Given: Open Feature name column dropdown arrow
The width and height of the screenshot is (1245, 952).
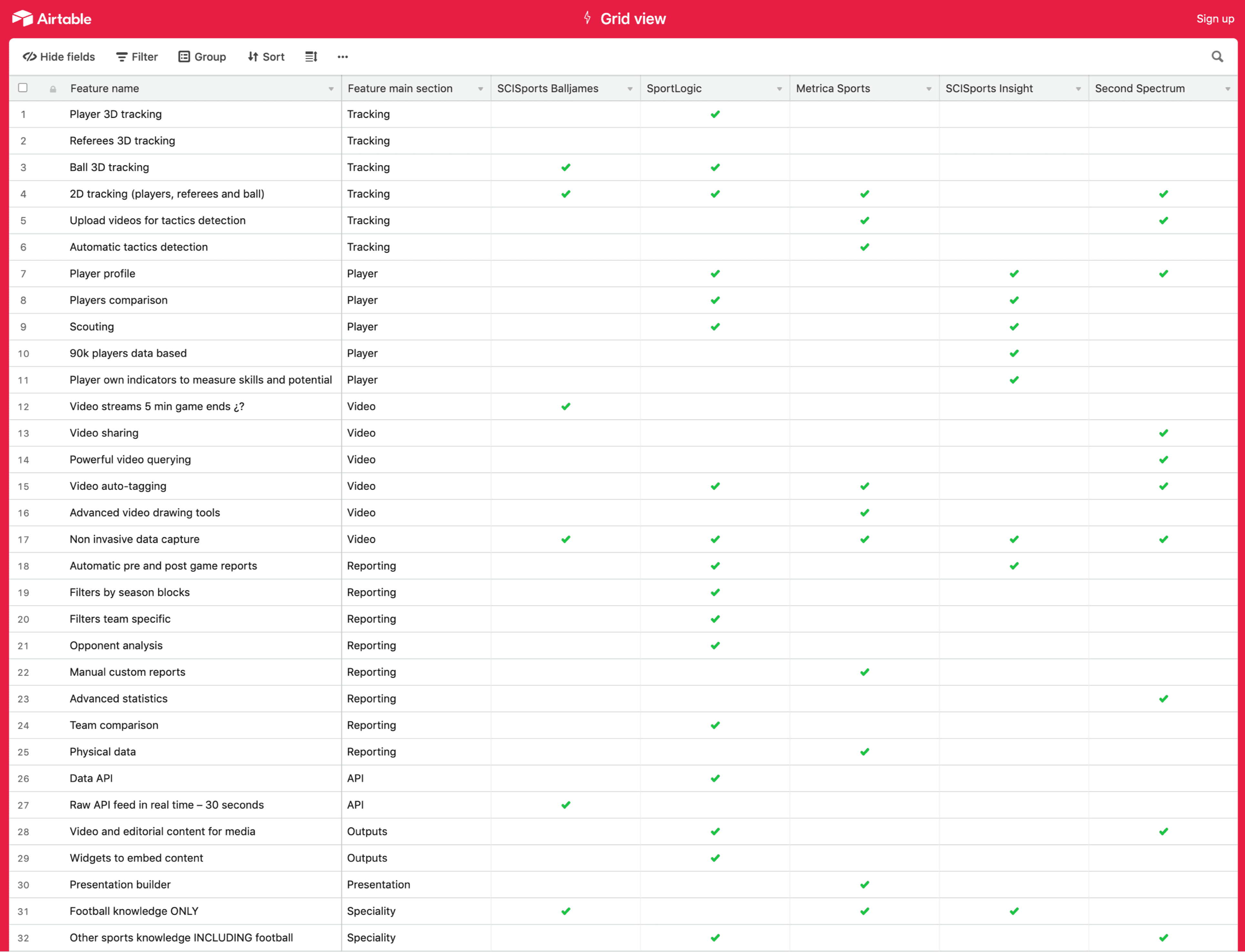Looking at the screenshot, I should point(331,89).
